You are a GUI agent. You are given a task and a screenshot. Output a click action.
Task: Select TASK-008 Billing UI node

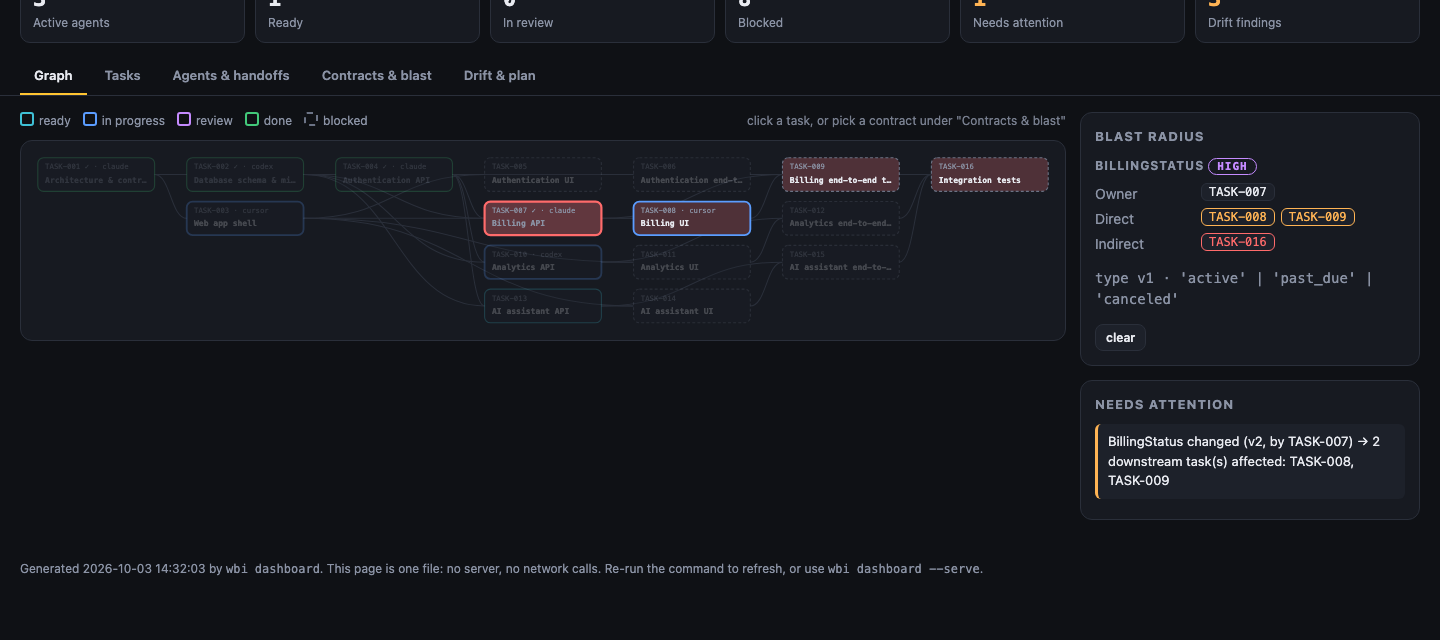[691, 218]
